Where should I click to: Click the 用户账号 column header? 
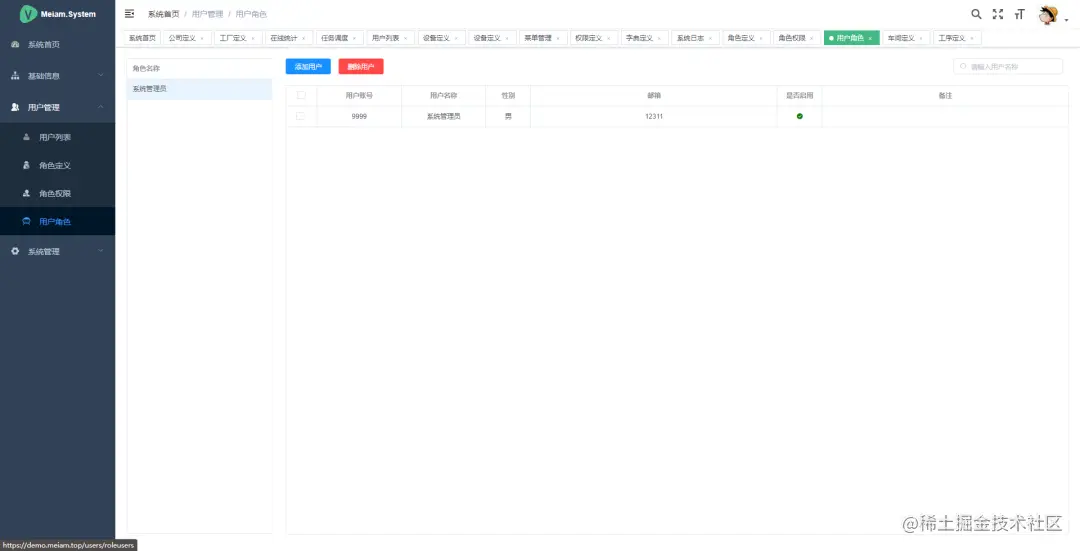359,96
